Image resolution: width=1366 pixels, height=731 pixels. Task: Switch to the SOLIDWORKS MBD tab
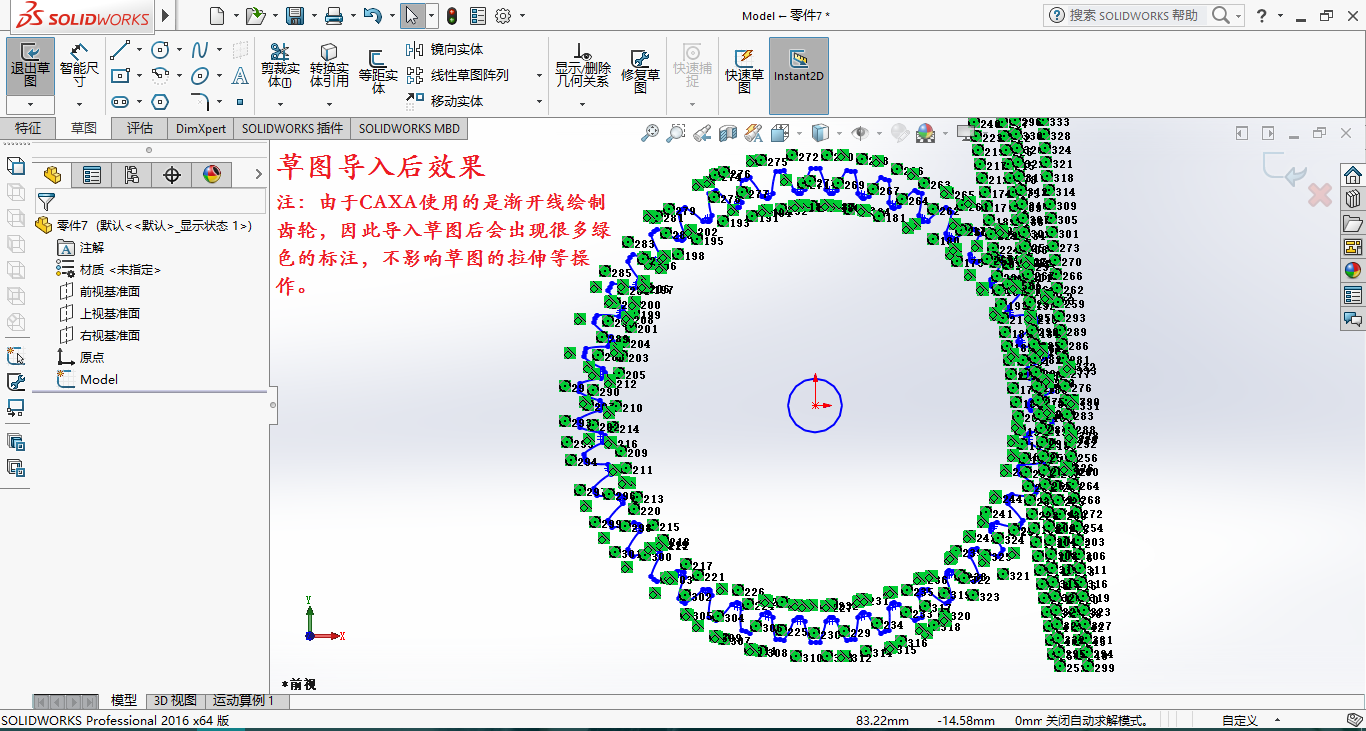coord(410,128)
